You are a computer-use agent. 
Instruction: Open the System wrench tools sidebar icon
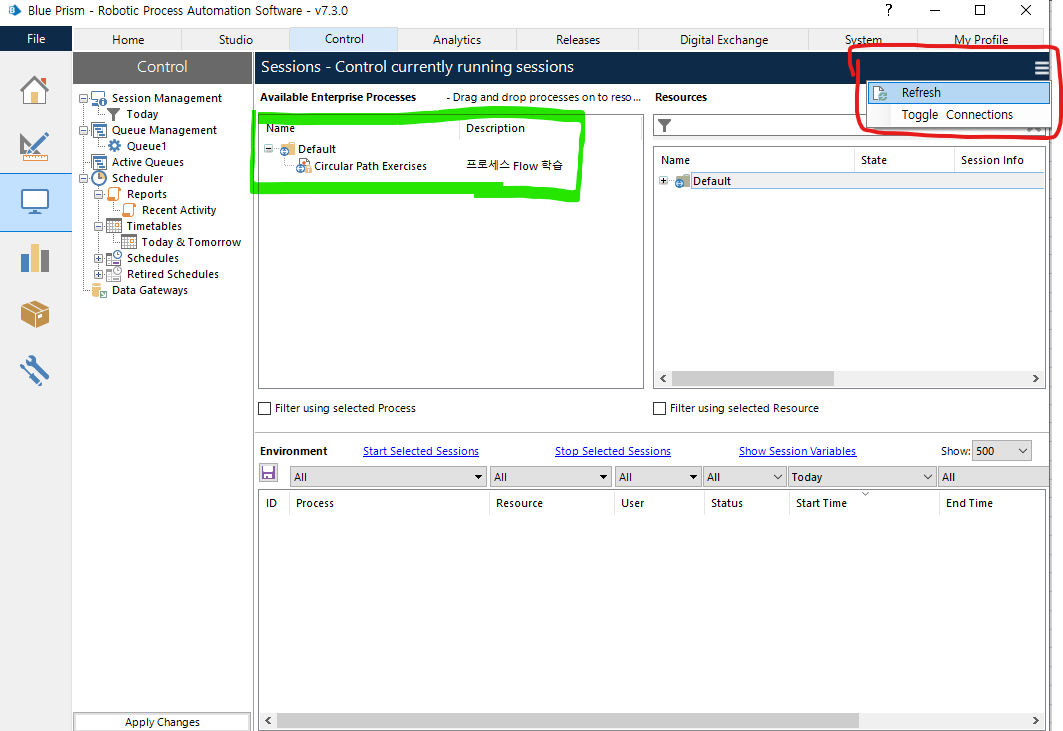(x=35, y=371)
